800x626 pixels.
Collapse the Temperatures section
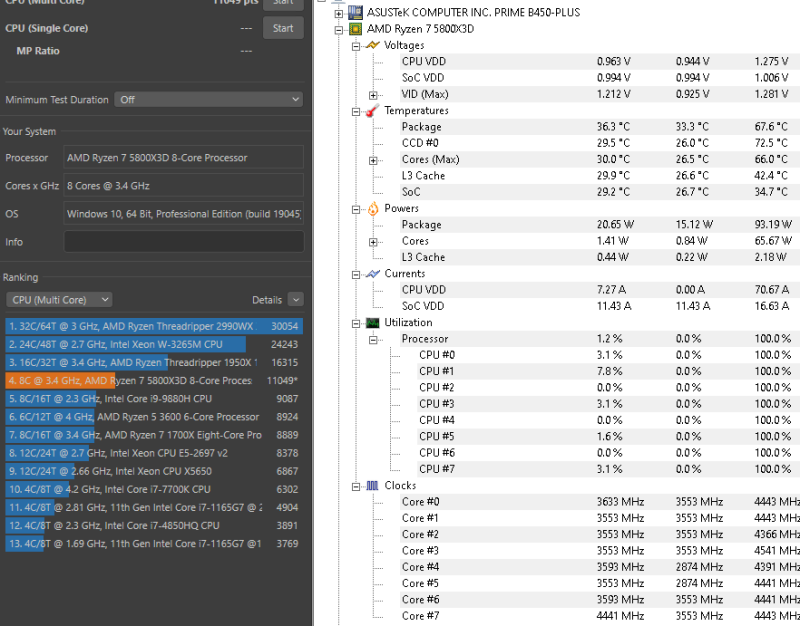356,112
